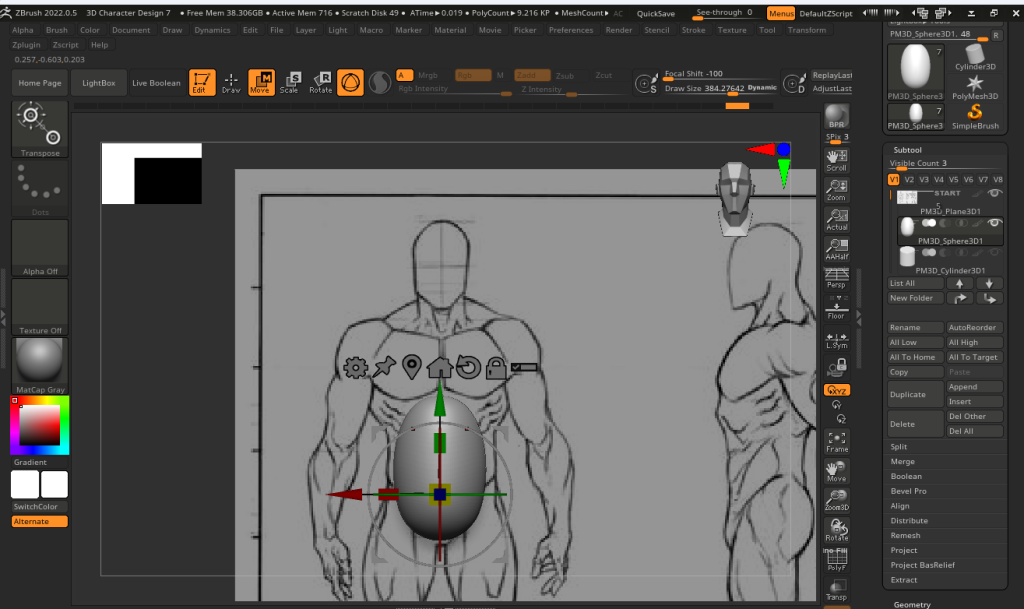Toggle the Floor grid display

click(837, 309)
